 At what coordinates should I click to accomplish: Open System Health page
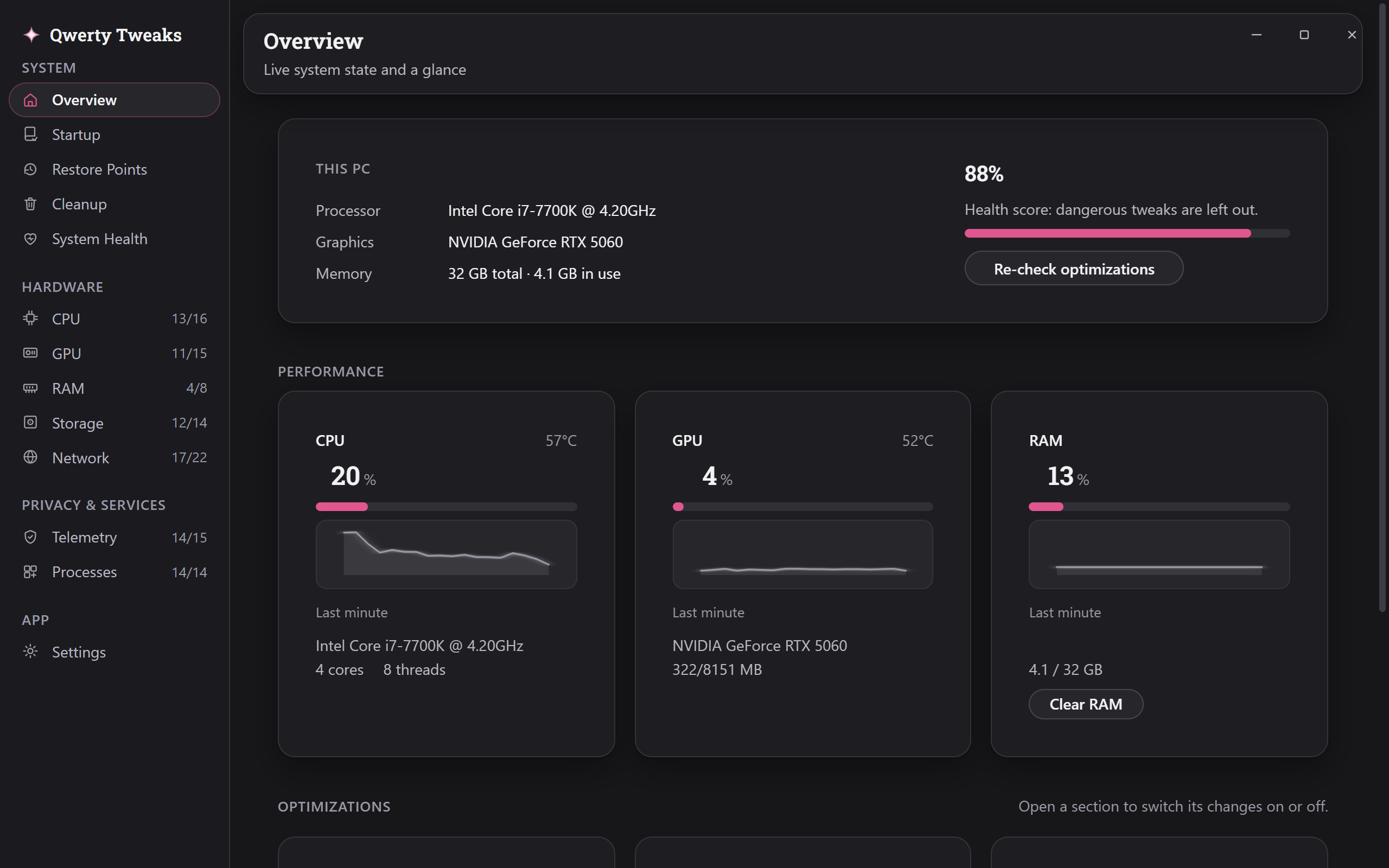(x=114, y=239)
